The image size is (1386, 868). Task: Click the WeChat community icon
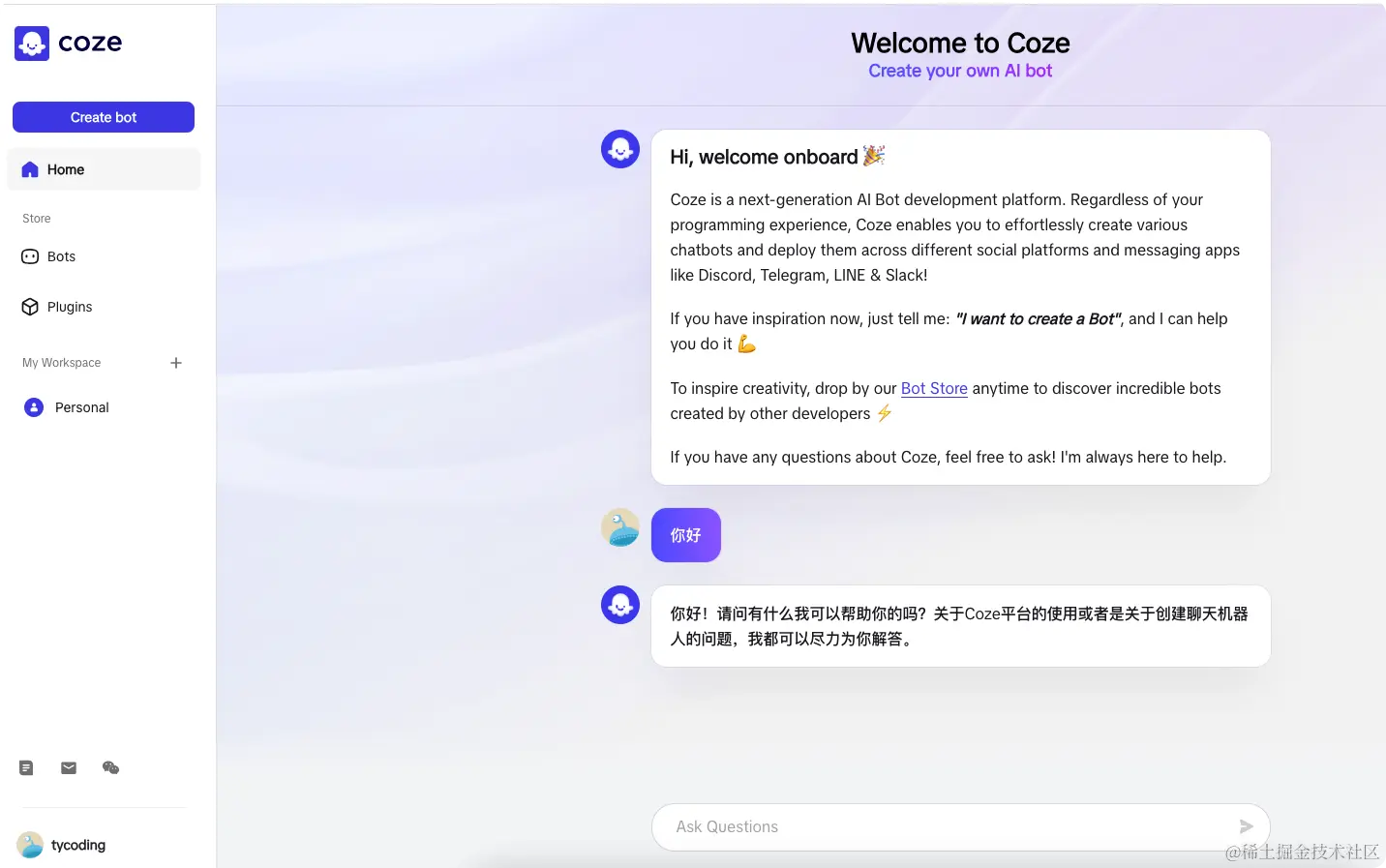click(x=110, y=767)
